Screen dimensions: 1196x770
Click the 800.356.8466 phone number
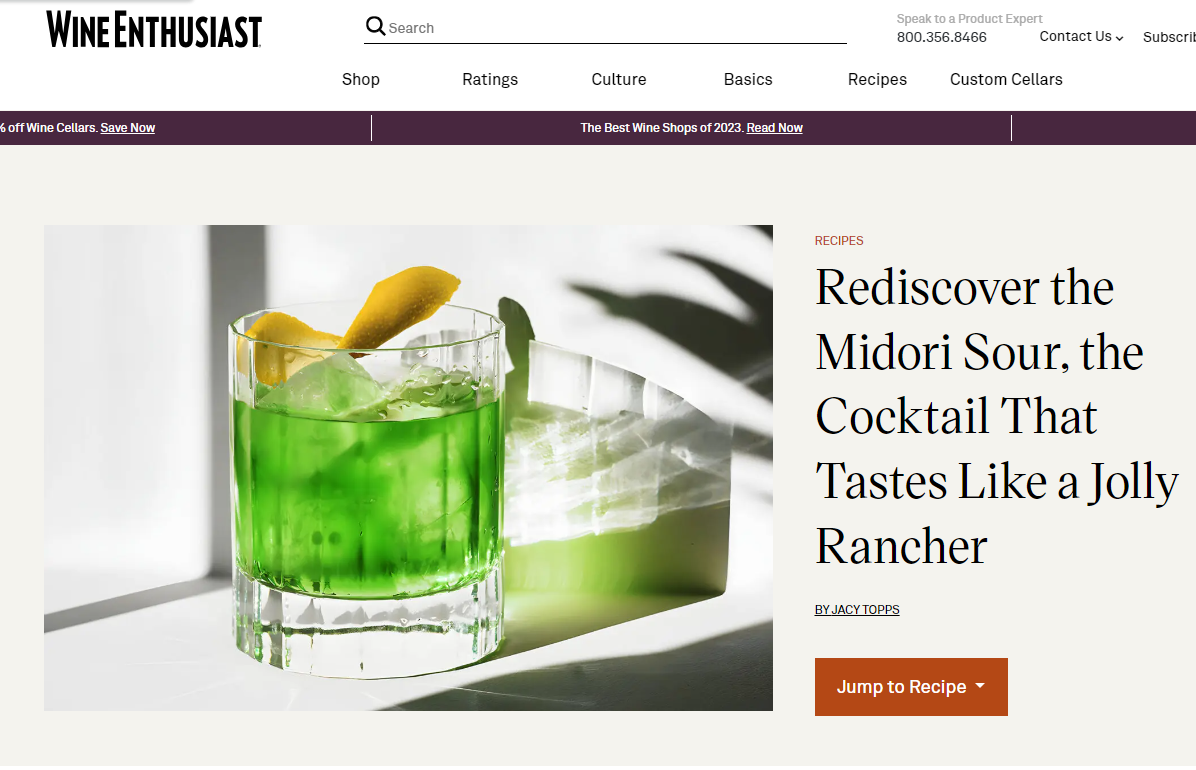[941, 37]
